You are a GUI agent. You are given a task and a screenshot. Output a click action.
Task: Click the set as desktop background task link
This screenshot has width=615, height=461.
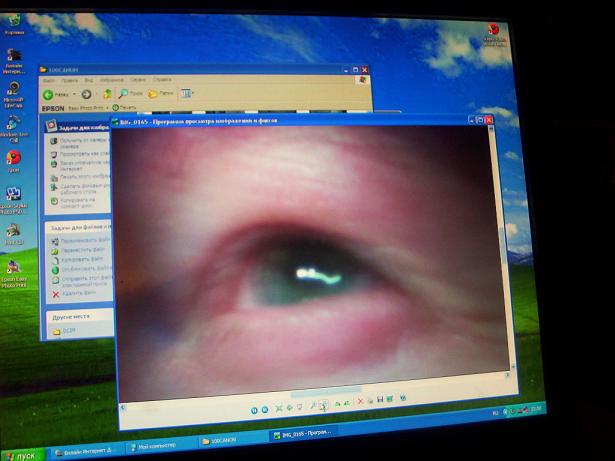pyautogui.click(x=80, y=189)
